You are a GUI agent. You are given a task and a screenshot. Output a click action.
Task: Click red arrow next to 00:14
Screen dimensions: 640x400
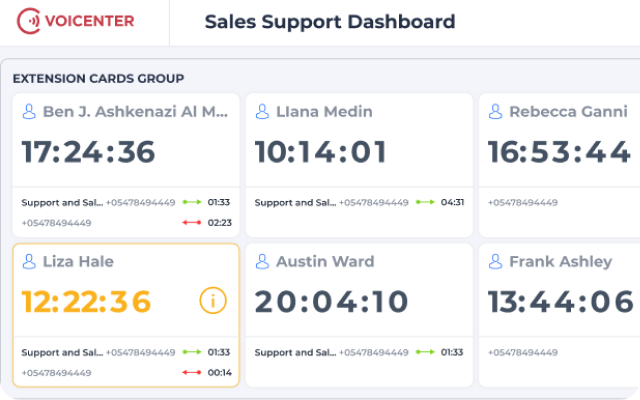pyautogui.click(x=192, y=372)
